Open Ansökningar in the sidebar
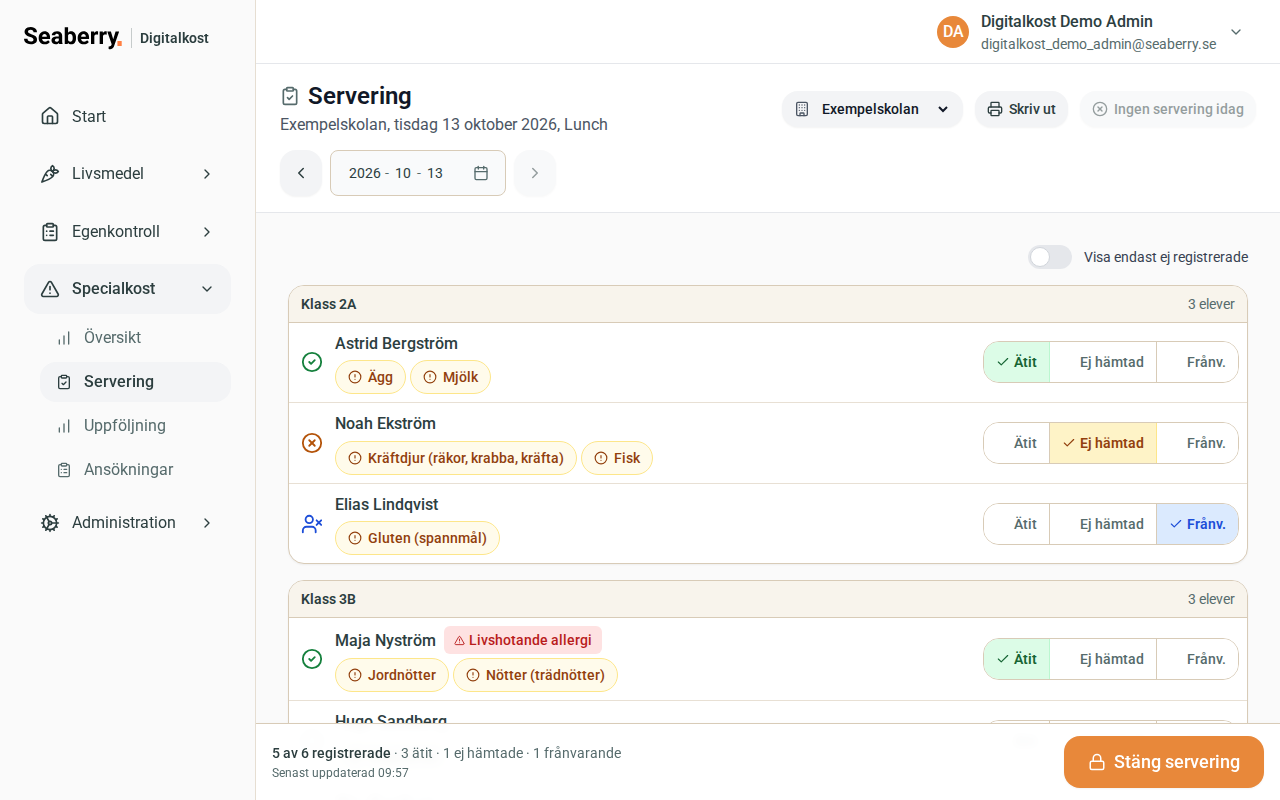Viewport: 1280px width, 800px height. point(135,470)
